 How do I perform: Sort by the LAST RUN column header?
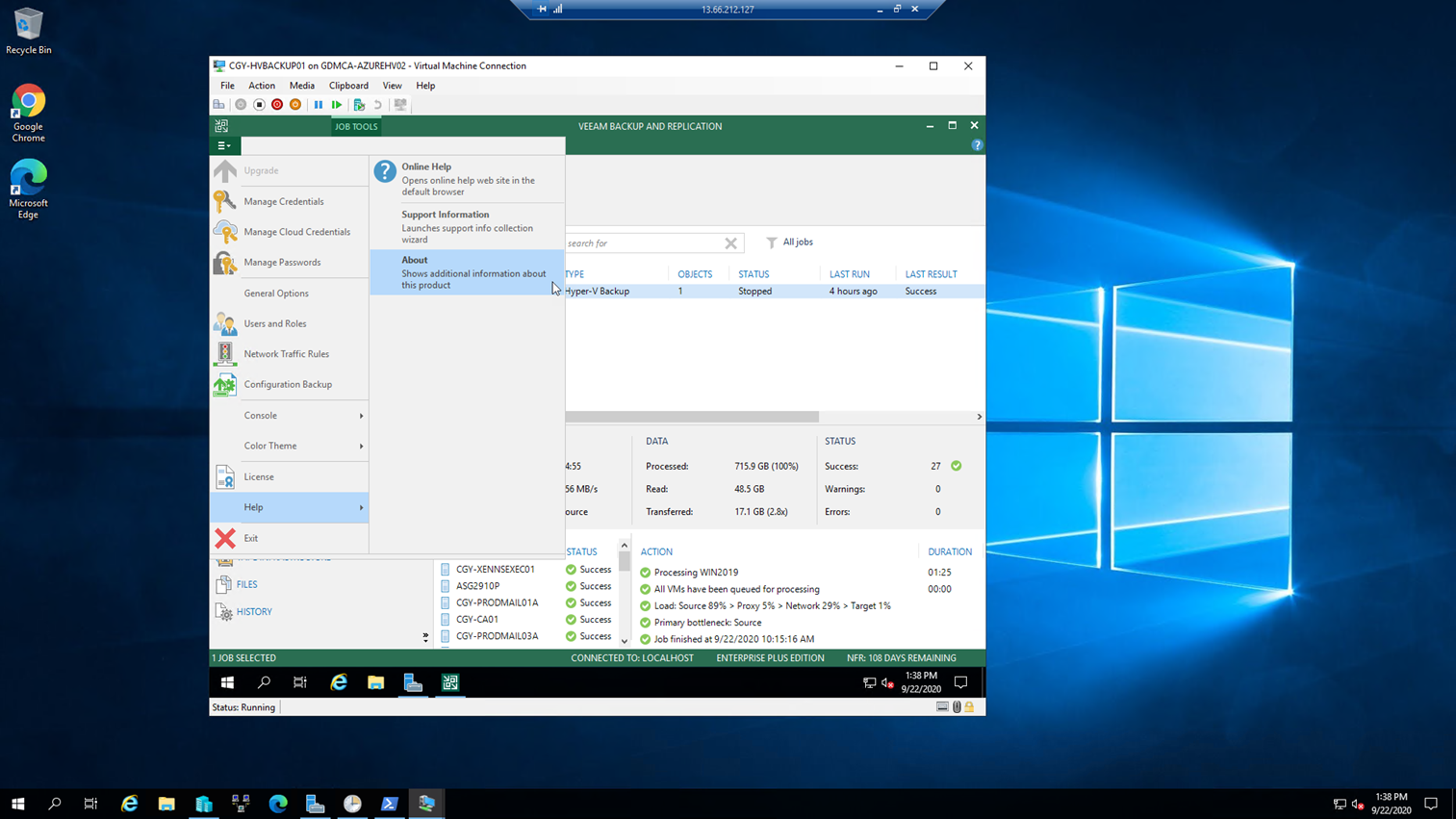(850, 274)
